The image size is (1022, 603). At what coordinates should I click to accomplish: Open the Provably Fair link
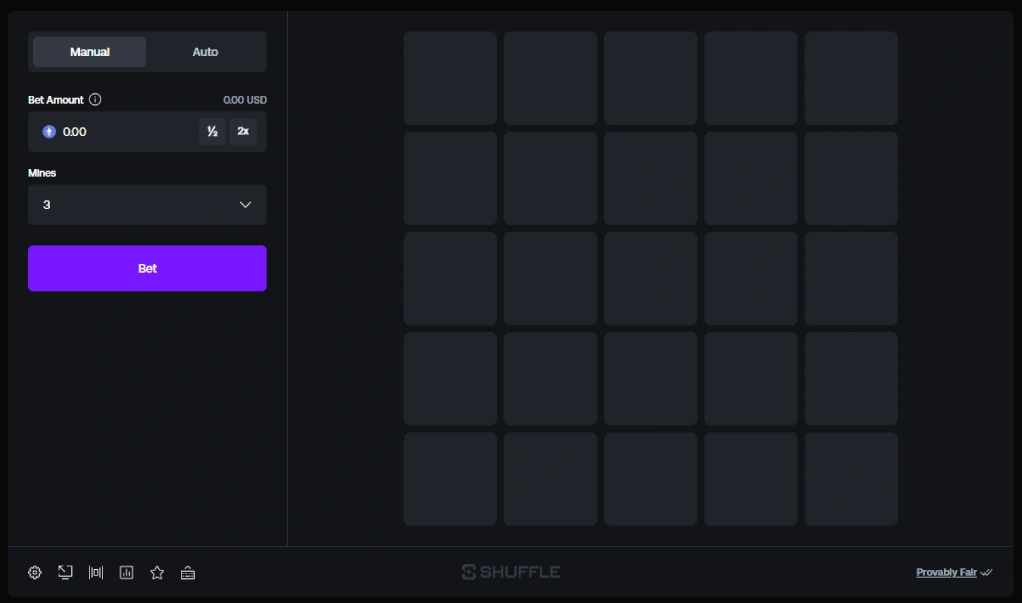coord(946,572)
